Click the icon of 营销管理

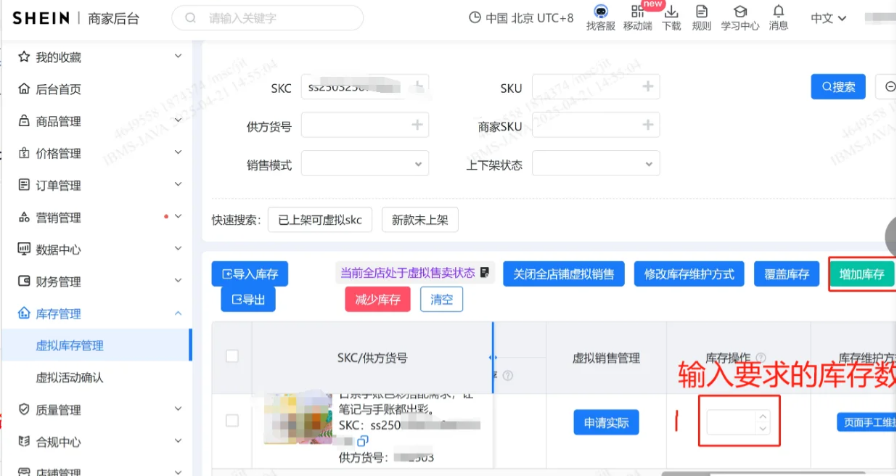[23, 217]
